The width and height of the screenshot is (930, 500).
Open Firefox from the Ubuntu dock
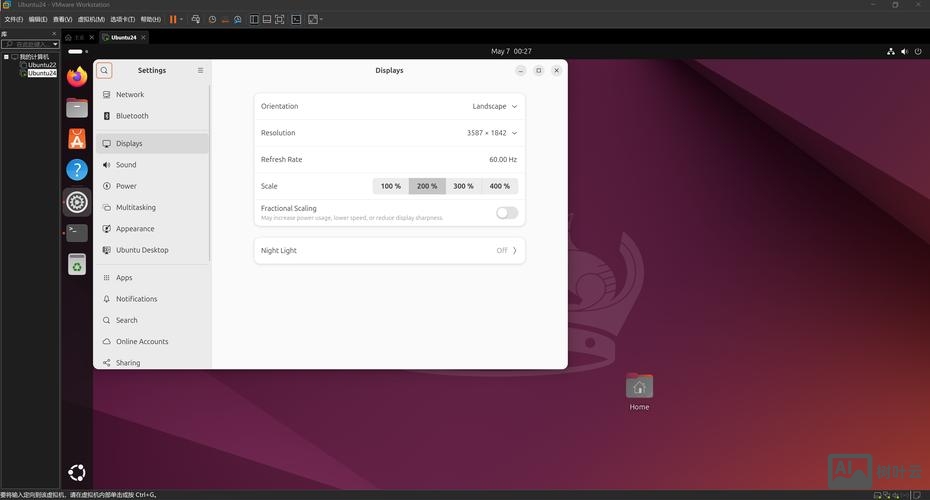[x=77, y=77]
